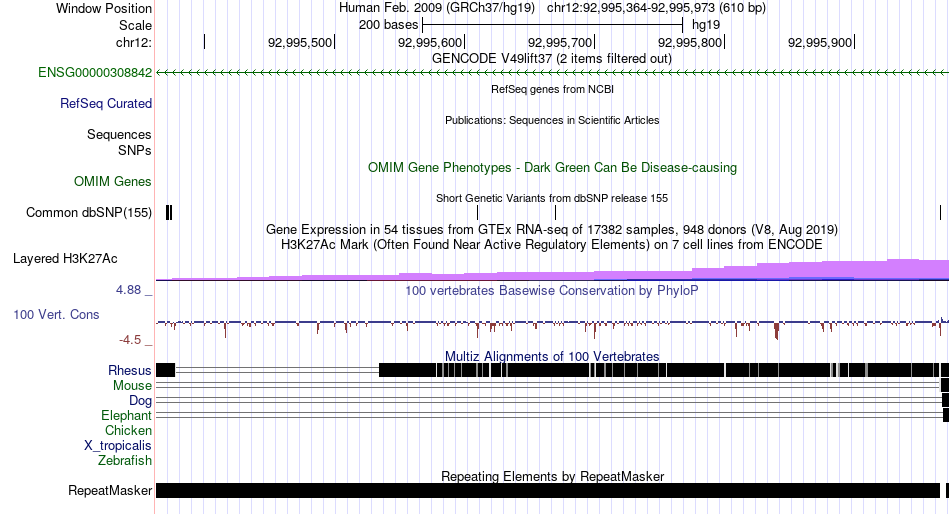This screenshot has width=950, height=514.
Task: Click Repeating Elements by RepeatMasker title
Action: [x=553, y=476]
